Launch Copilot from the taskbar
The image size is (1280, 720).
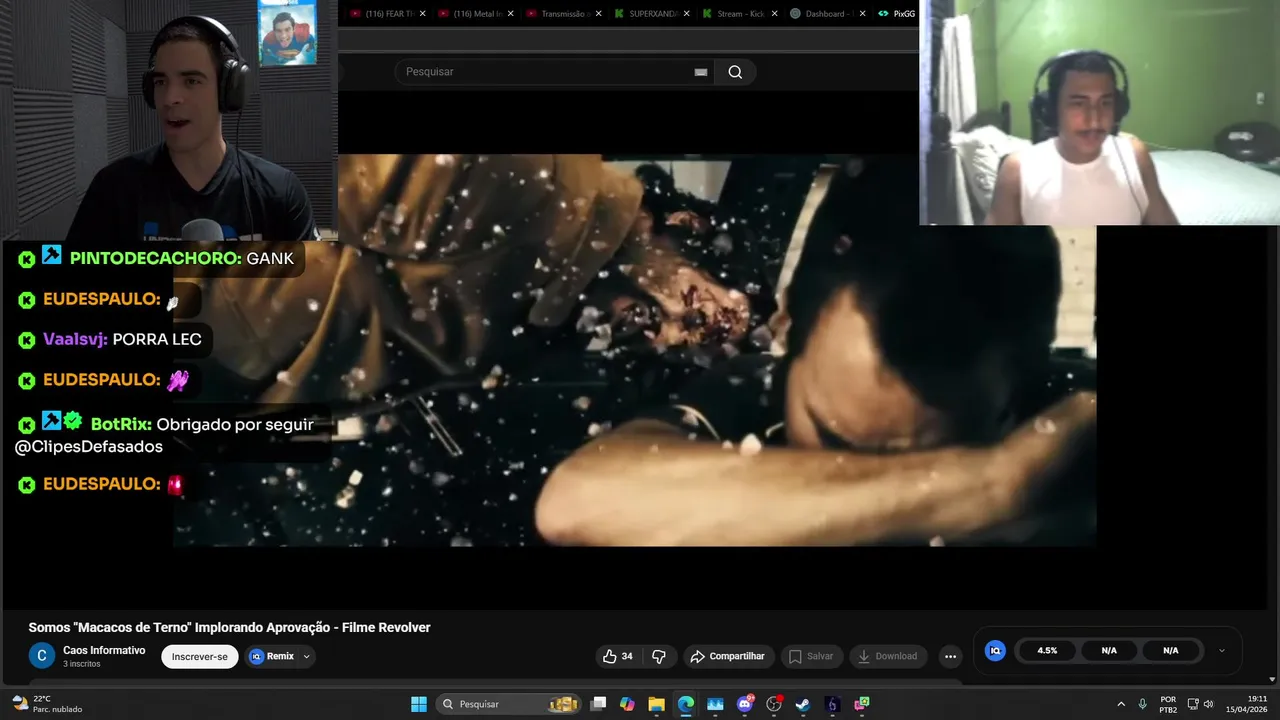point(627,704)
